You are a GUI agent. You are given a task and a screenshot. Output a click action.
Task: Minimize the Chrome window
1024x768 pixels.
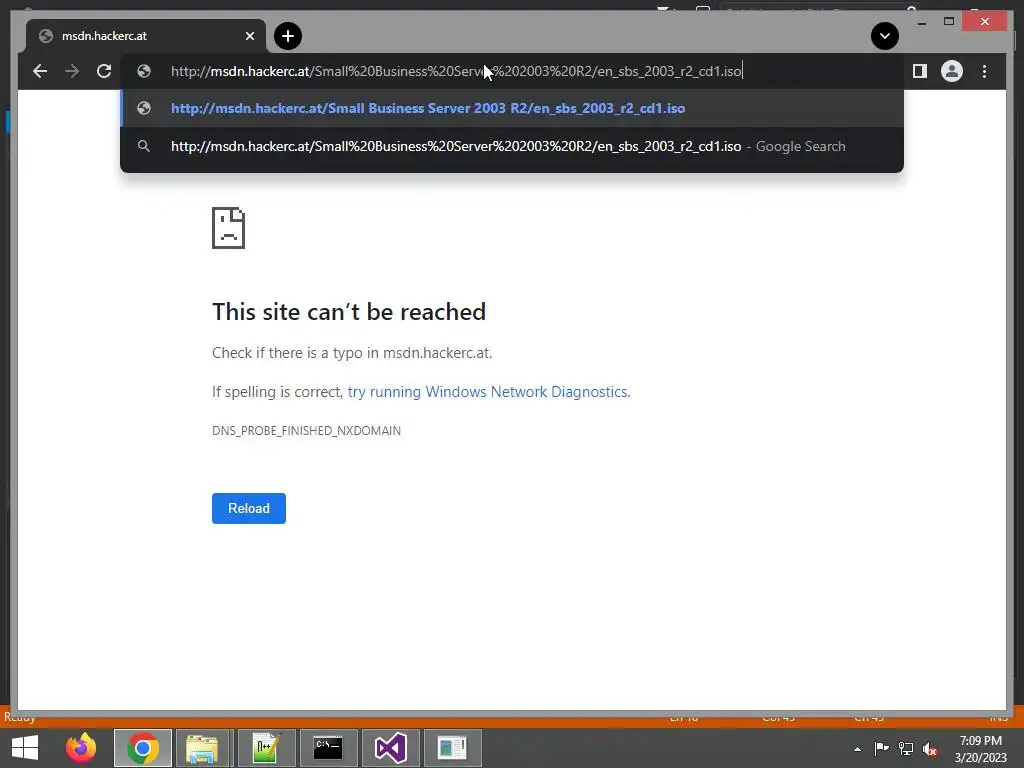coord(921,22)
